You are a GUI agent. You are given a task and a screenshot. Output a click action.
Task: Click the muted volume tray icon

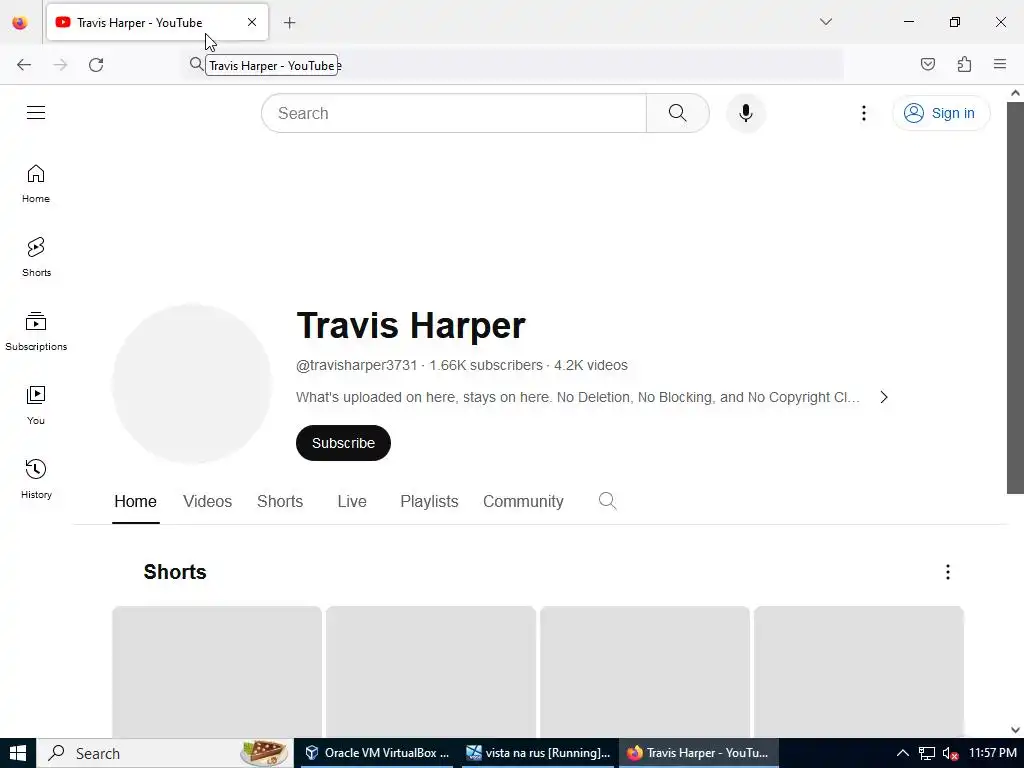pos(950,754)
